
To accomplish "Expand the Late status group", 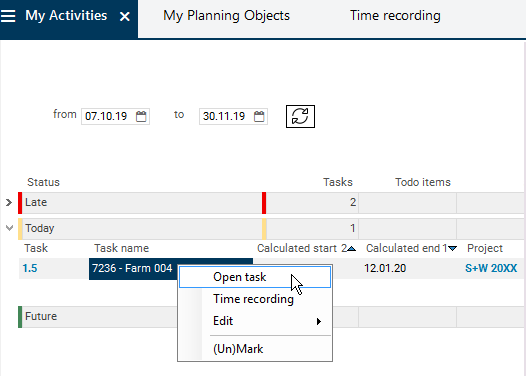I will (9, 202).
